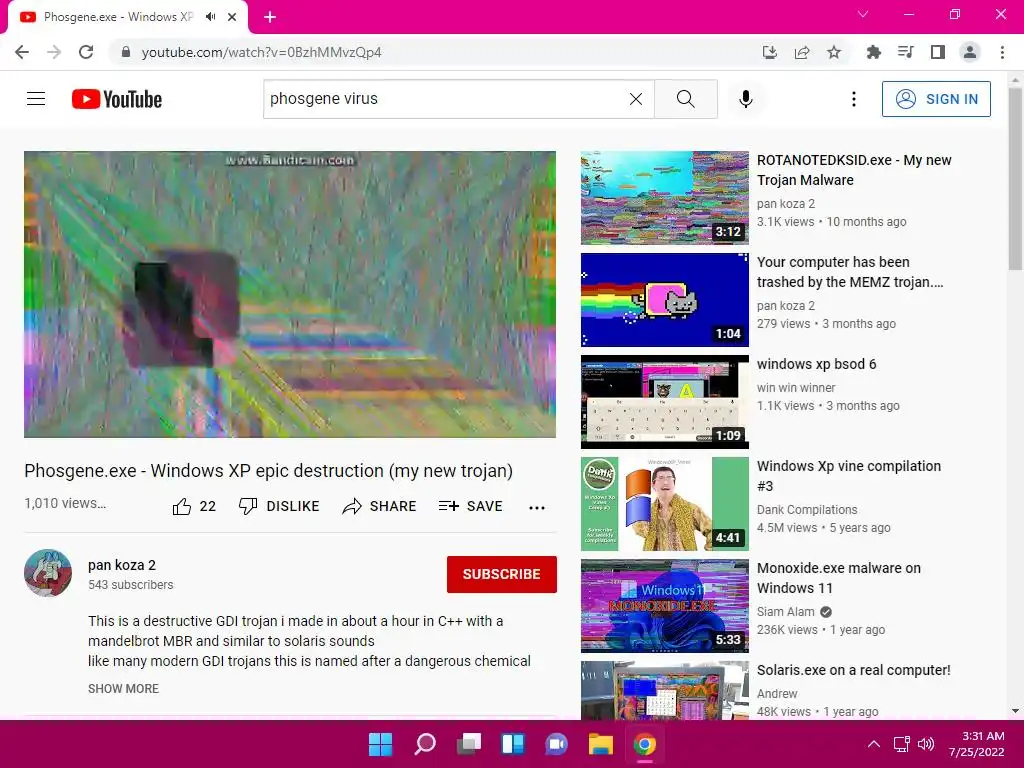Open the tab search chevron in title bar

tap(863, 14)
